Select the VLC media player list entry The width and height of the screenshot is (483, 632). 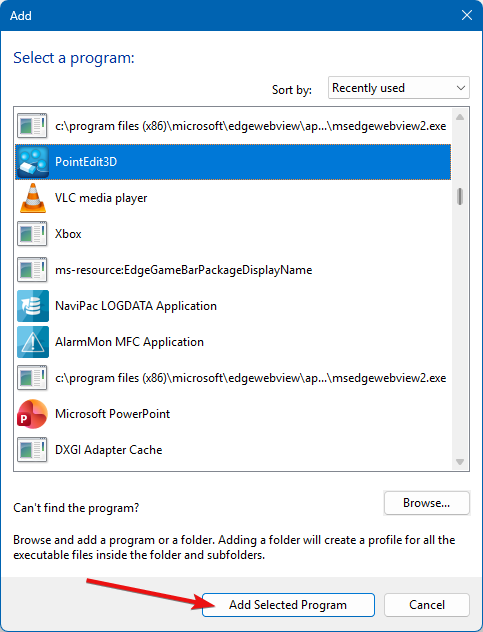coord(233,198)
